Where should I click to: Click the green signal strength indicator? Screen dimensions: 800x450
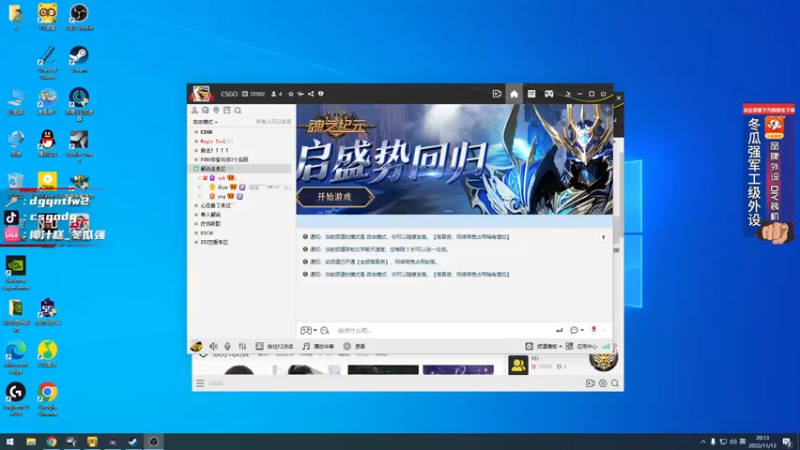[606, 346]
